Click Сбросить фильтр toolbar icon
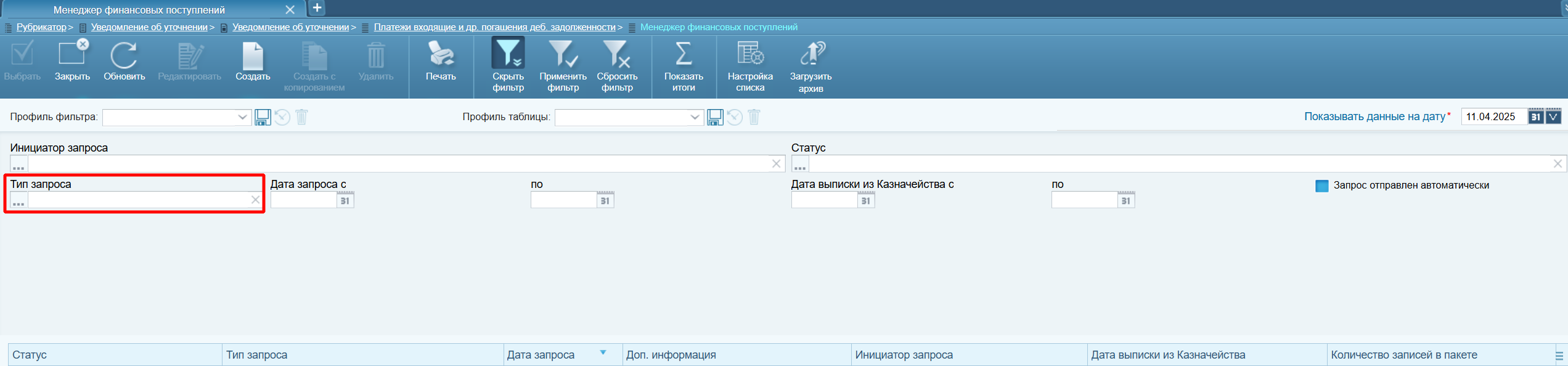Viewport: 1568px width, 366px height. 616,54
